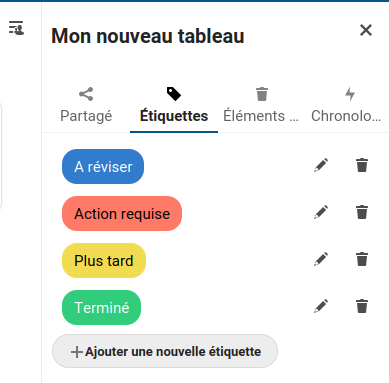Edit the "A réviser" label
Viewport: 389px width, 383px height.
tap(321, 165)
